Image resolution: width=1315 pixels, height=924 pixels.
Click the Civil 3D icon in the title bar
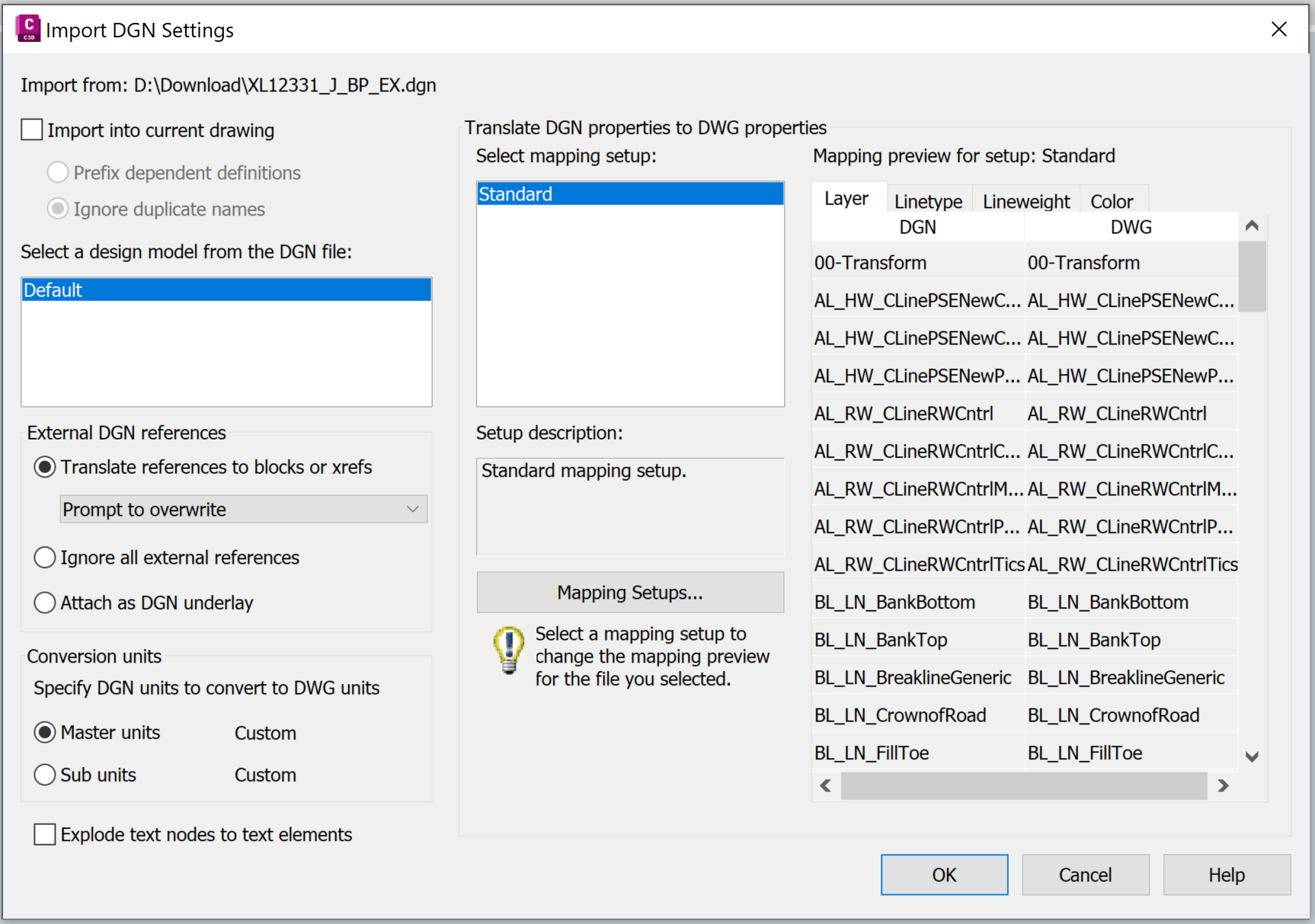pos(27,27)
